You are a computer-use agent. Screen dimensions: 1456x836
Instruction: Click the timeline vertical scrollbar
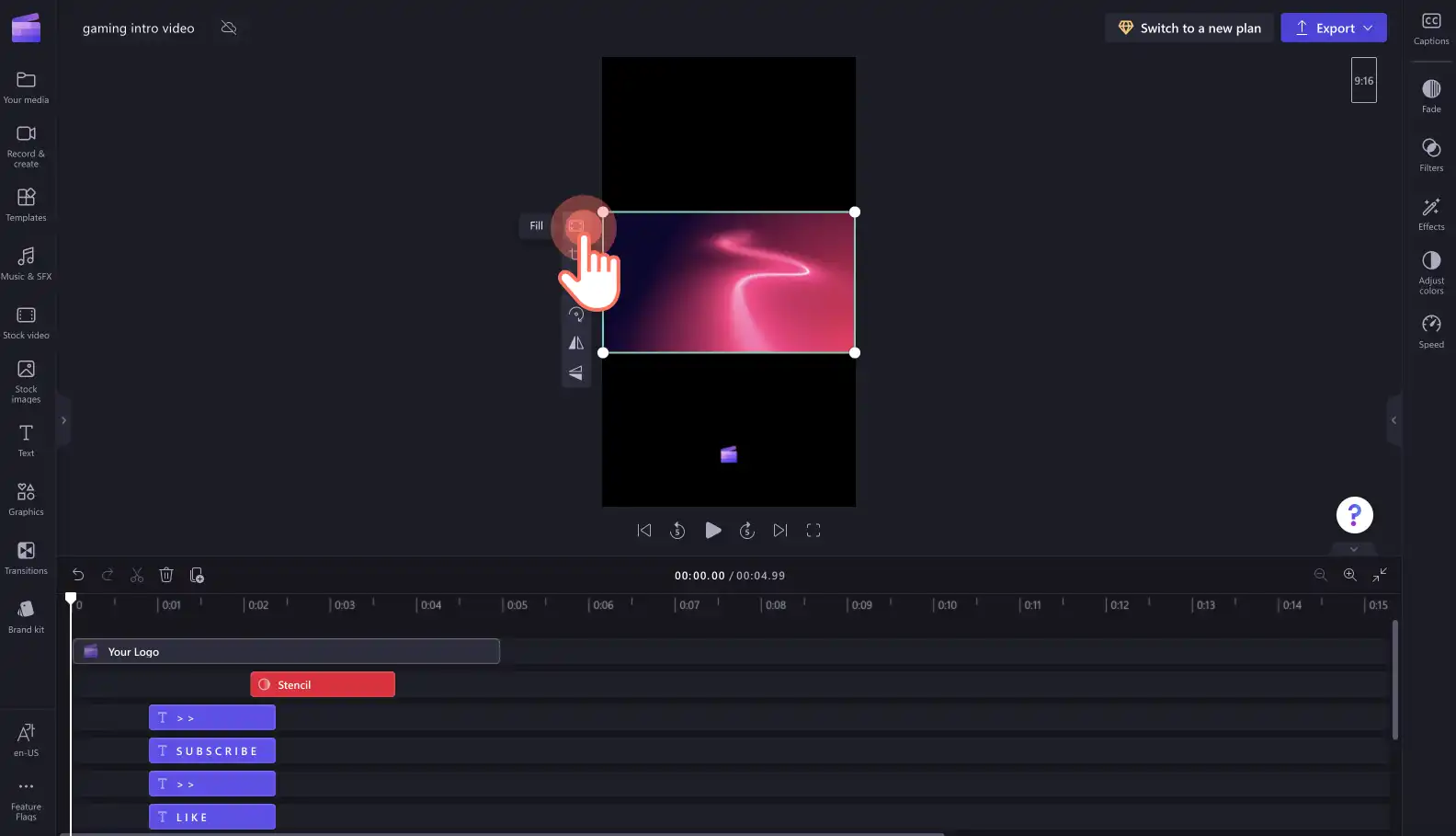point(1395,680)
